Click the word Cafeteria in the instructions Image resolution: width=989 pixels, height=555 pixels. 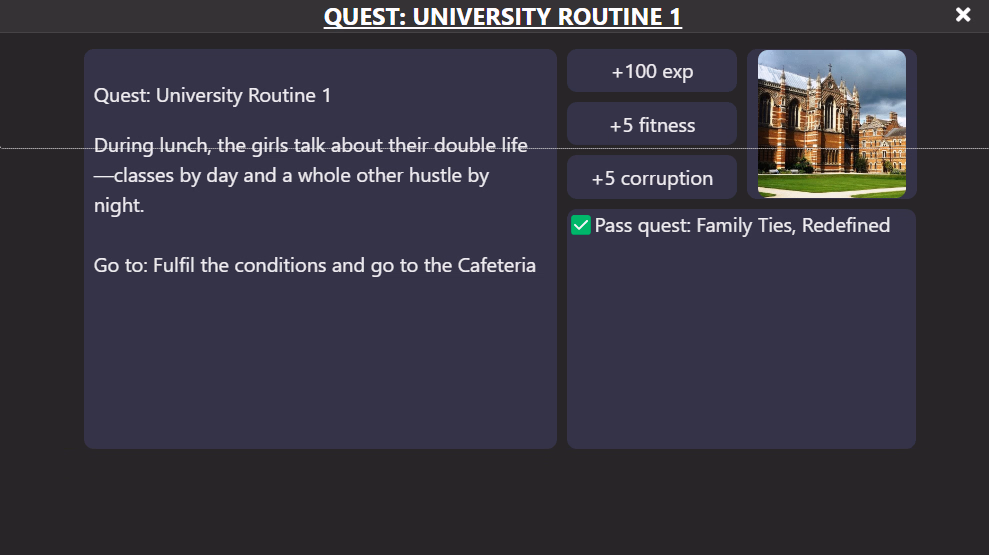click(x=496, y=266)
